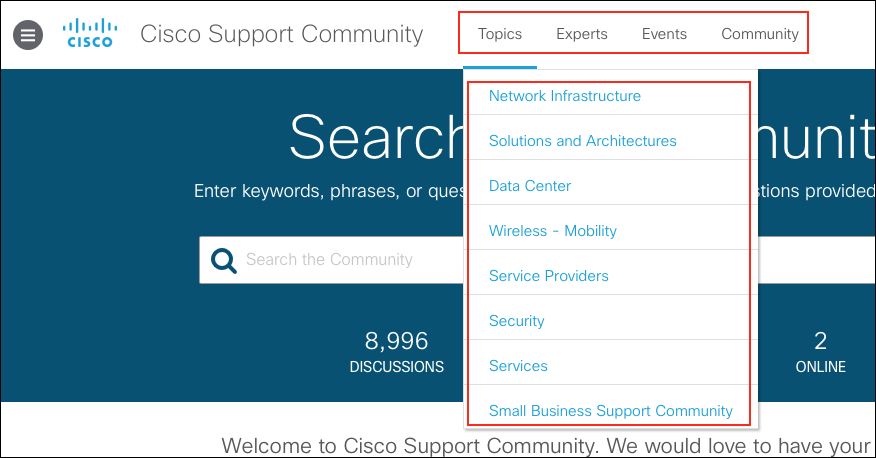Open the hamburger menu icon
The width and height of the screenshot is (876, 458).
[x=28, y=35]
